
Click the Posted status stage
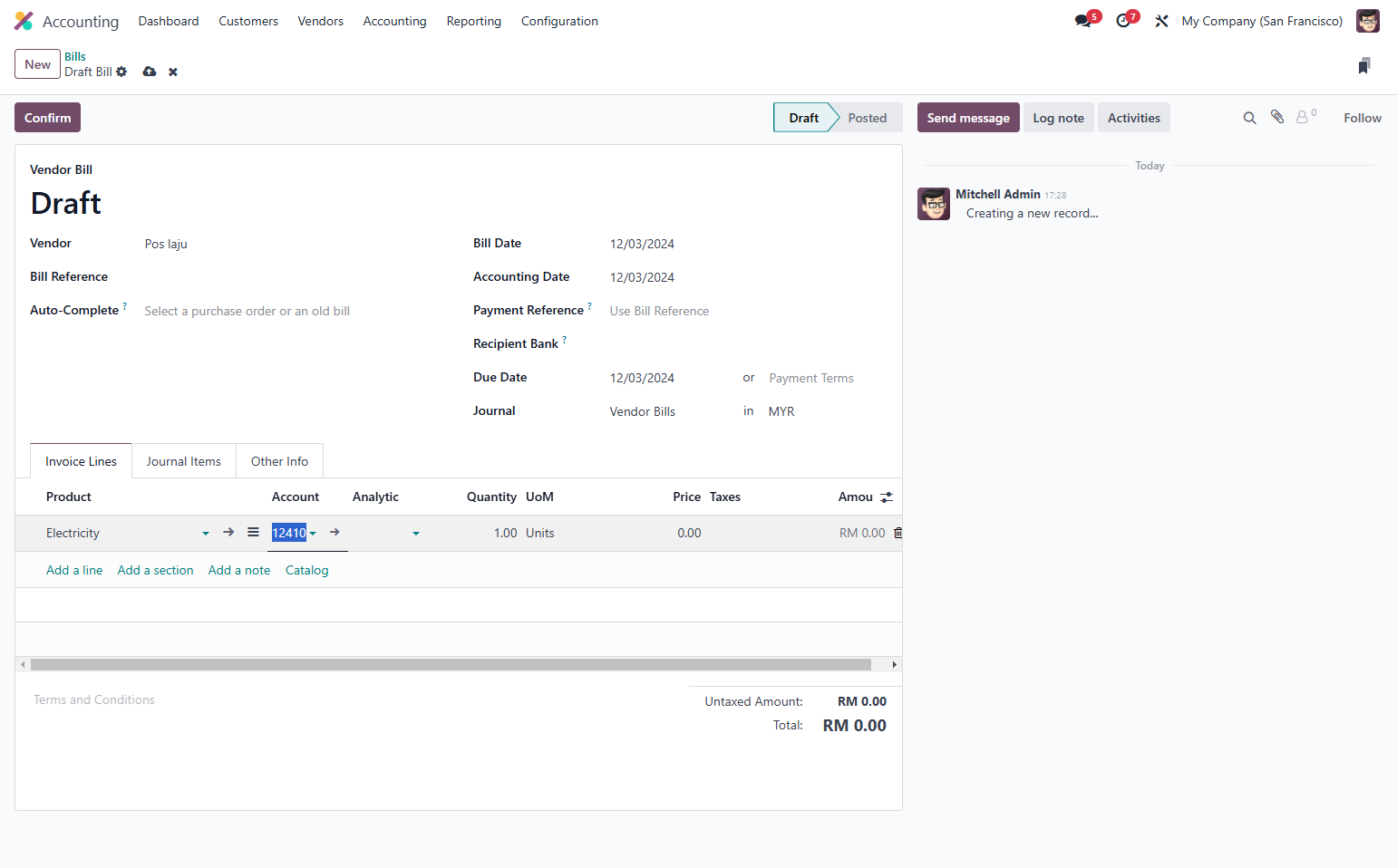coord(868,118)
